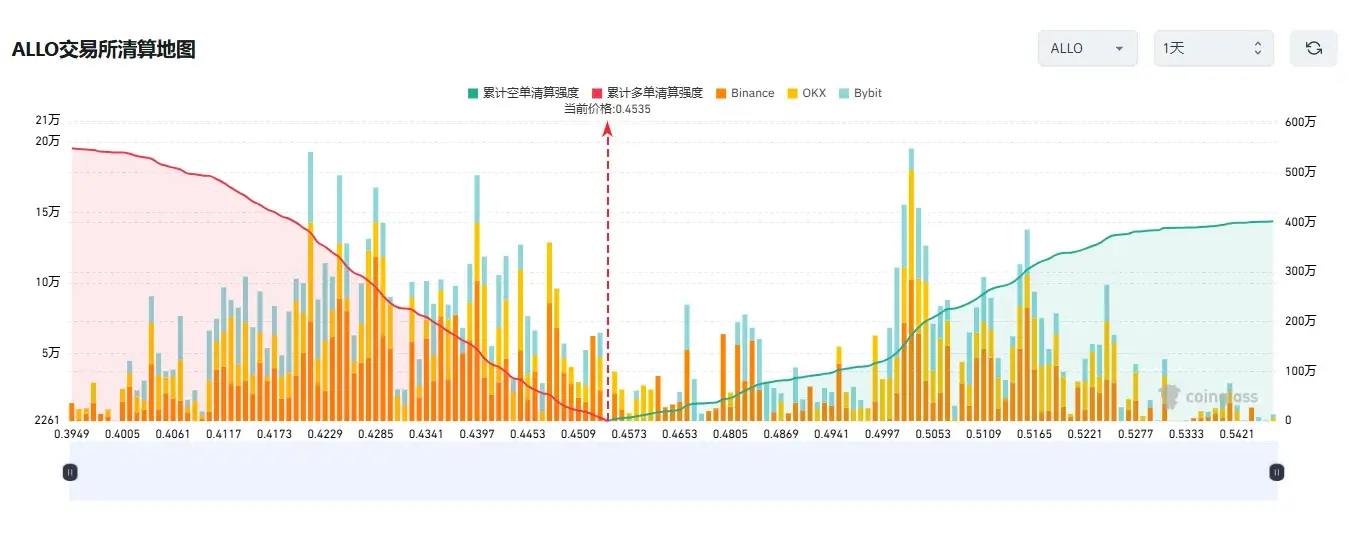
Task: Click the right axis label 600万
Action: 1300,122
